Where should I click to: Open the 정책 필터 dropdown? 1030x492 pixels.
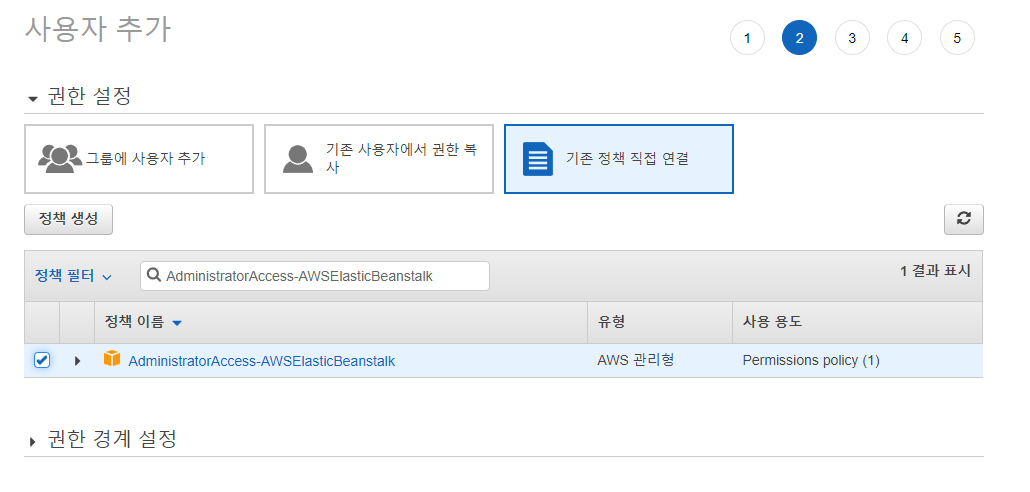tap(73, 276)
